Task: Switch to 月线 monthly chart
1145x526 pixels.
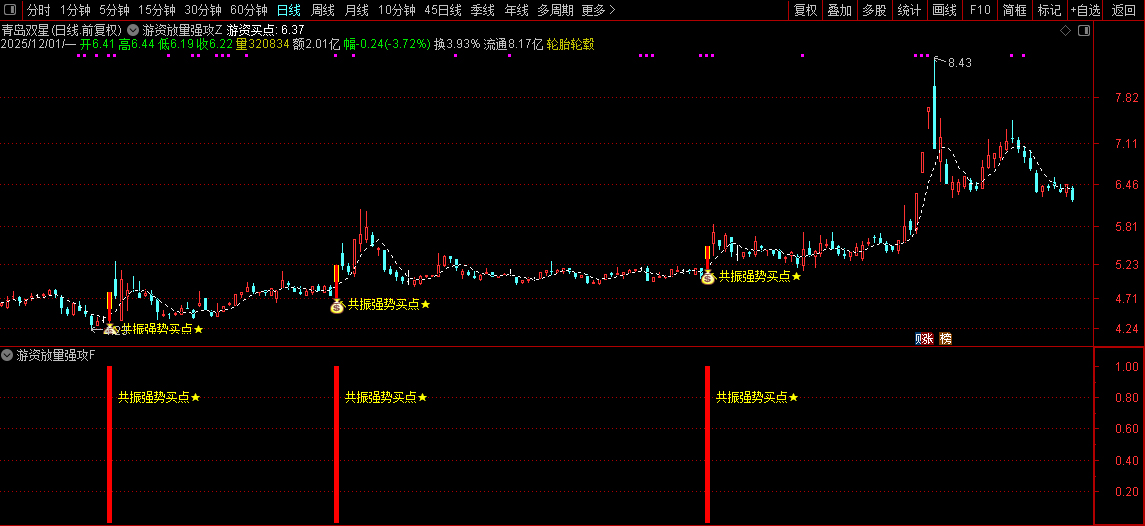Action: click(x=356, y=10)
